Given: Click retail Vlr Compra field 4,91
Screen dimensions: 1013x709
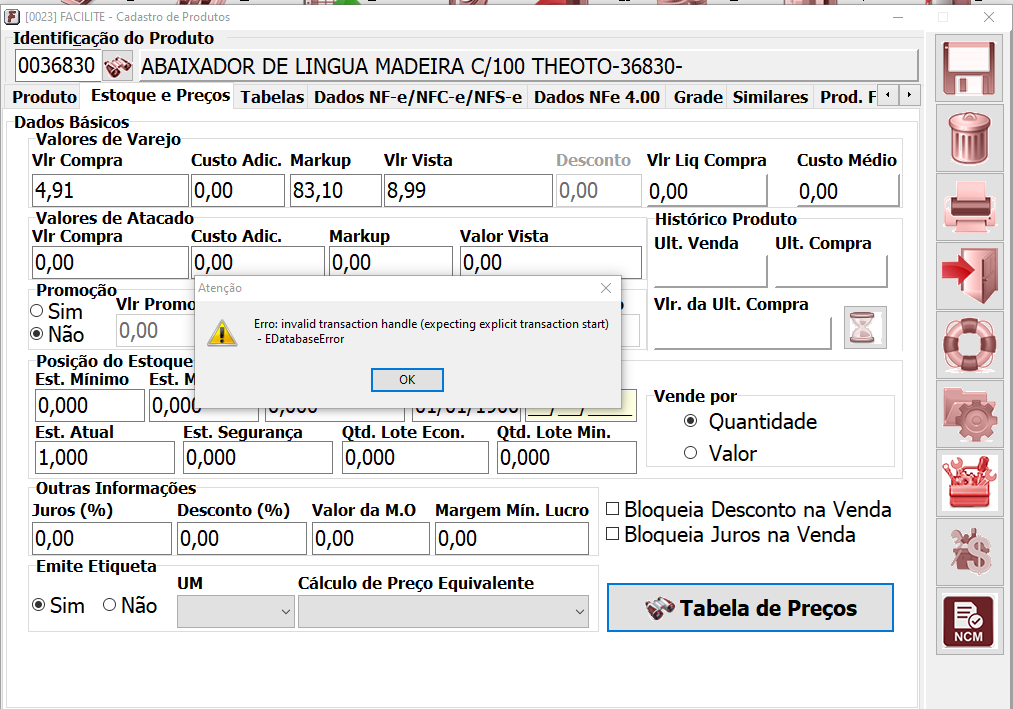Looking at the screenshot, I should (110, 191).
